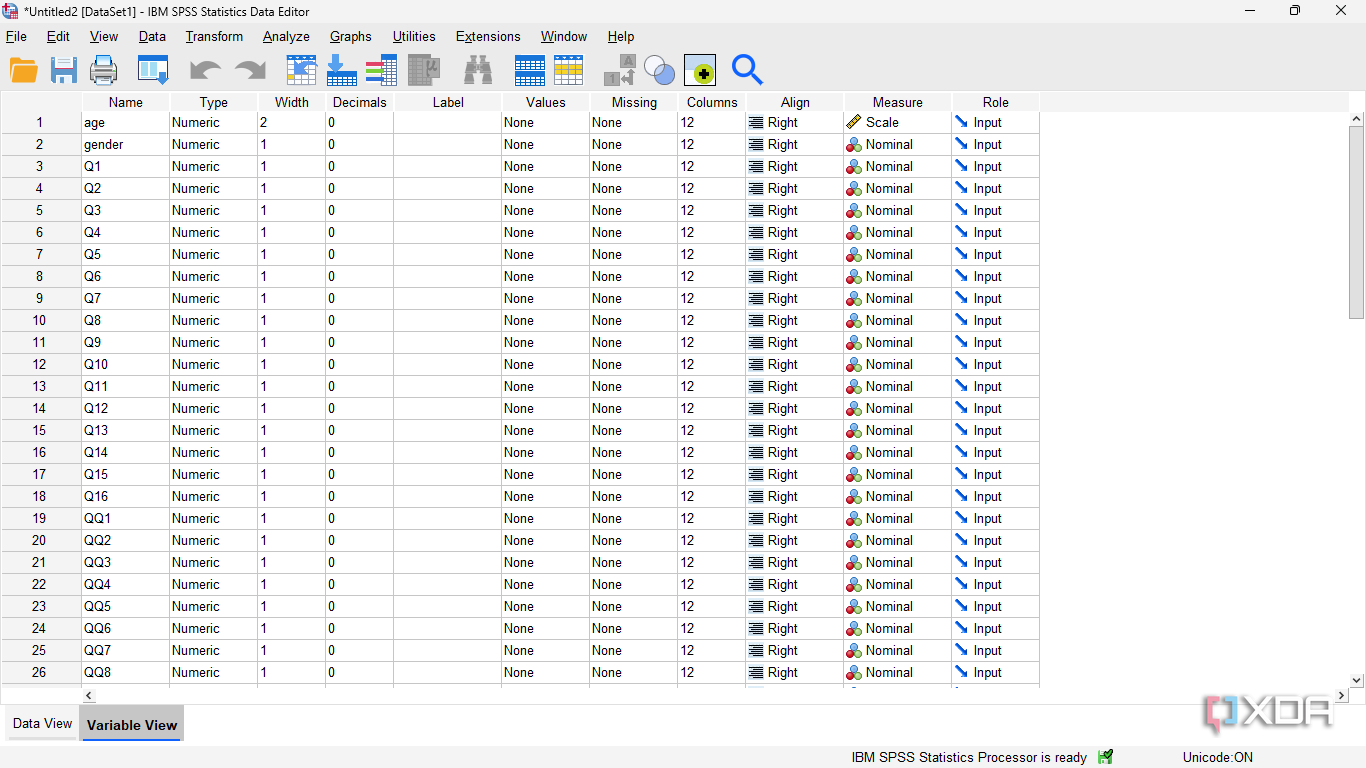This screenshot has height=768, width=1366.
Task: Click the Align cell for Q5
Action: pos(795,254)
